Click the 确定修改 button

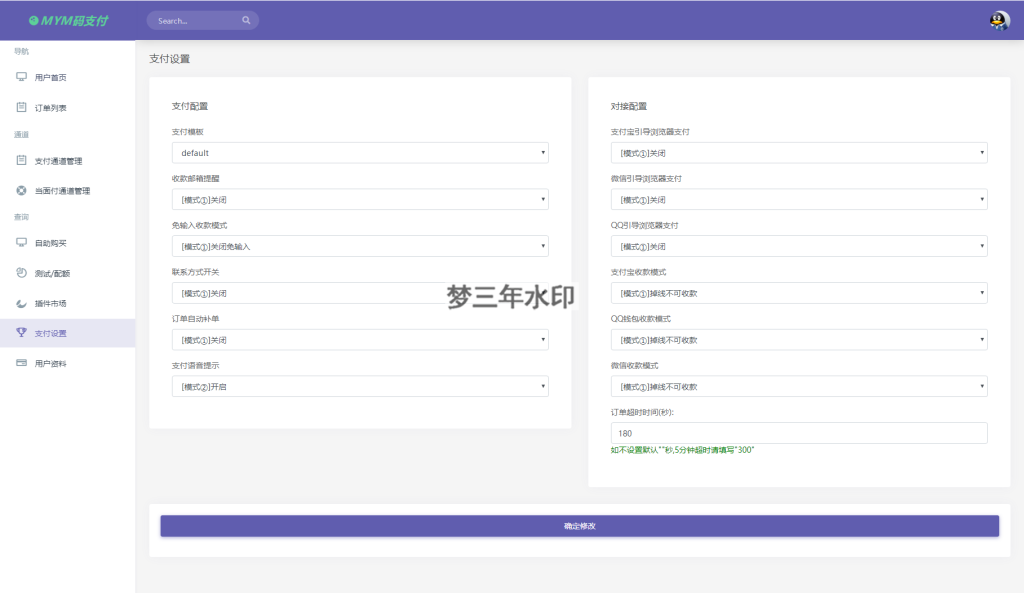(x=579, y=526)
